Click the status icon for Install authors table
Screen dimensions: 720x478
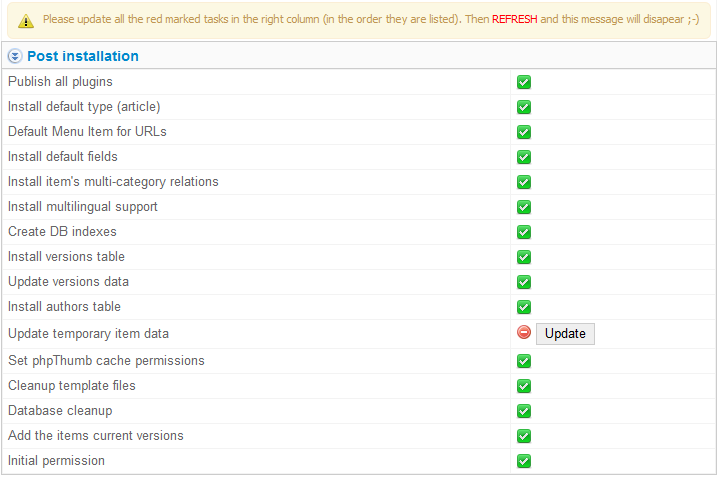point(523,307)
